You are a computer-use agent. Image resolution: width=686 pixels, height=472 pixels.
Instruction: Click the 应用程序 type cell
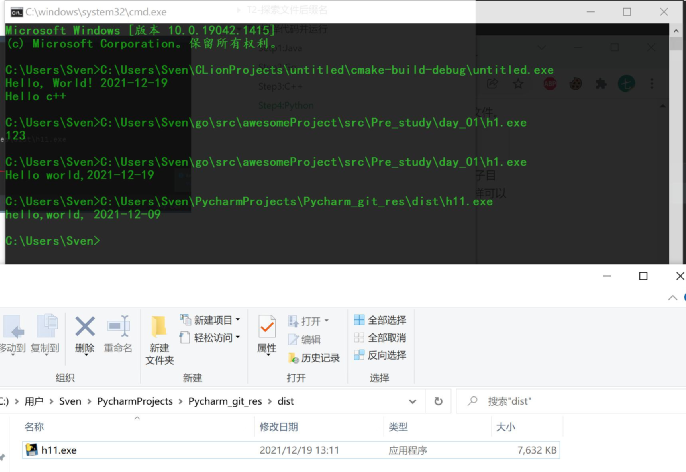coord(408,450)
